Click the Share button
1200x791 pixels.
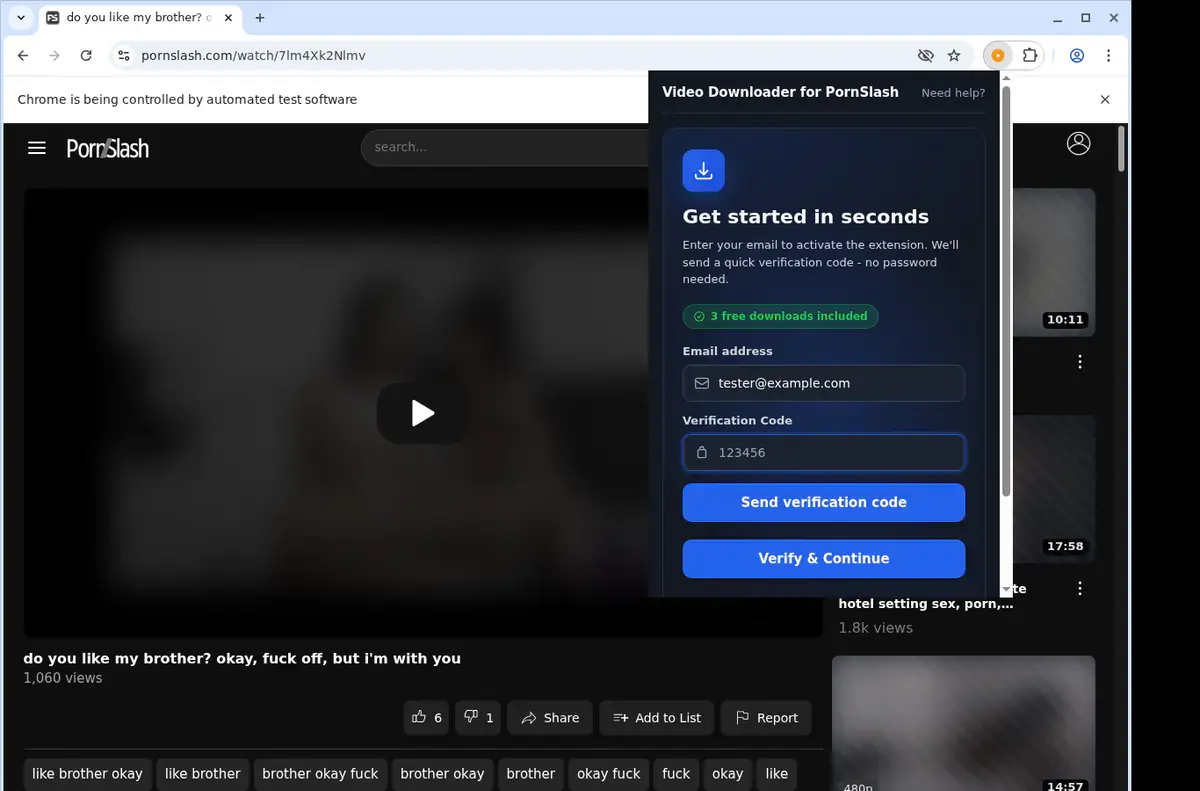point(550,717)
